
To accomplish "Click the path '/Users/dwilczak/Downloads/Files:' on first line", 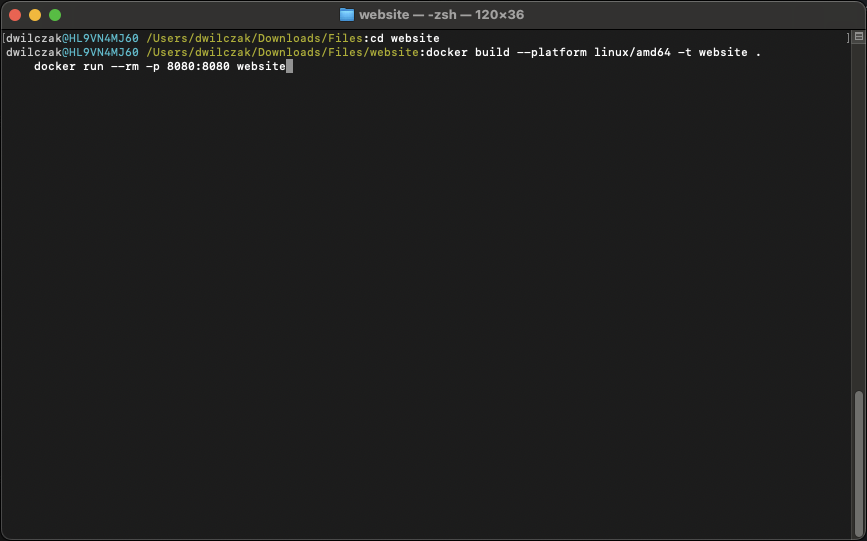I will pyautogui.click(x=257, y=38).
